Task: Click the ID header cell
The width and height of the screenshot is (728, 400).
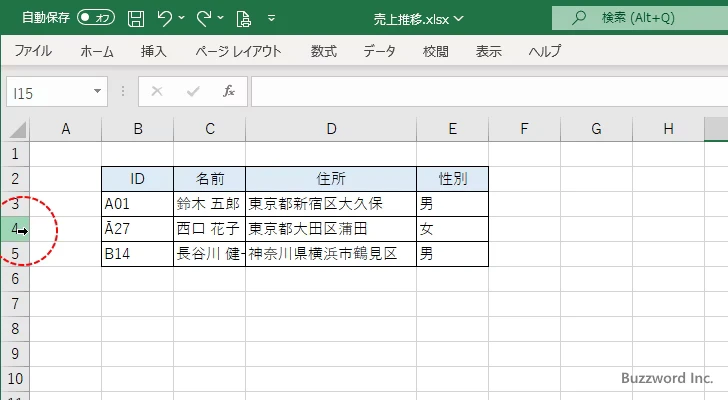Action: [137, 179]
